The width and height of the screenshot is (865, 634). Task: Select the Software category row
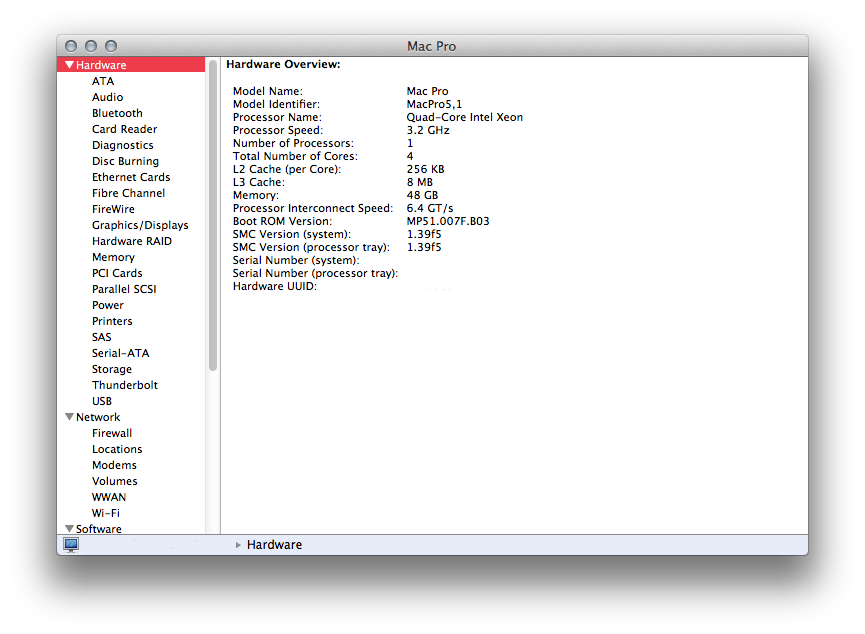pyautogui.click(x=131, y=528)
